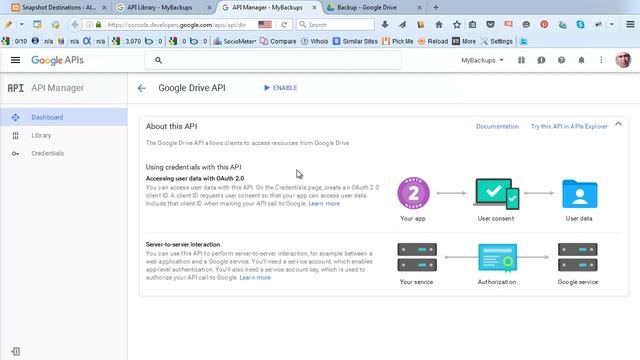Open the notifications bell

[x=581, y=60]
